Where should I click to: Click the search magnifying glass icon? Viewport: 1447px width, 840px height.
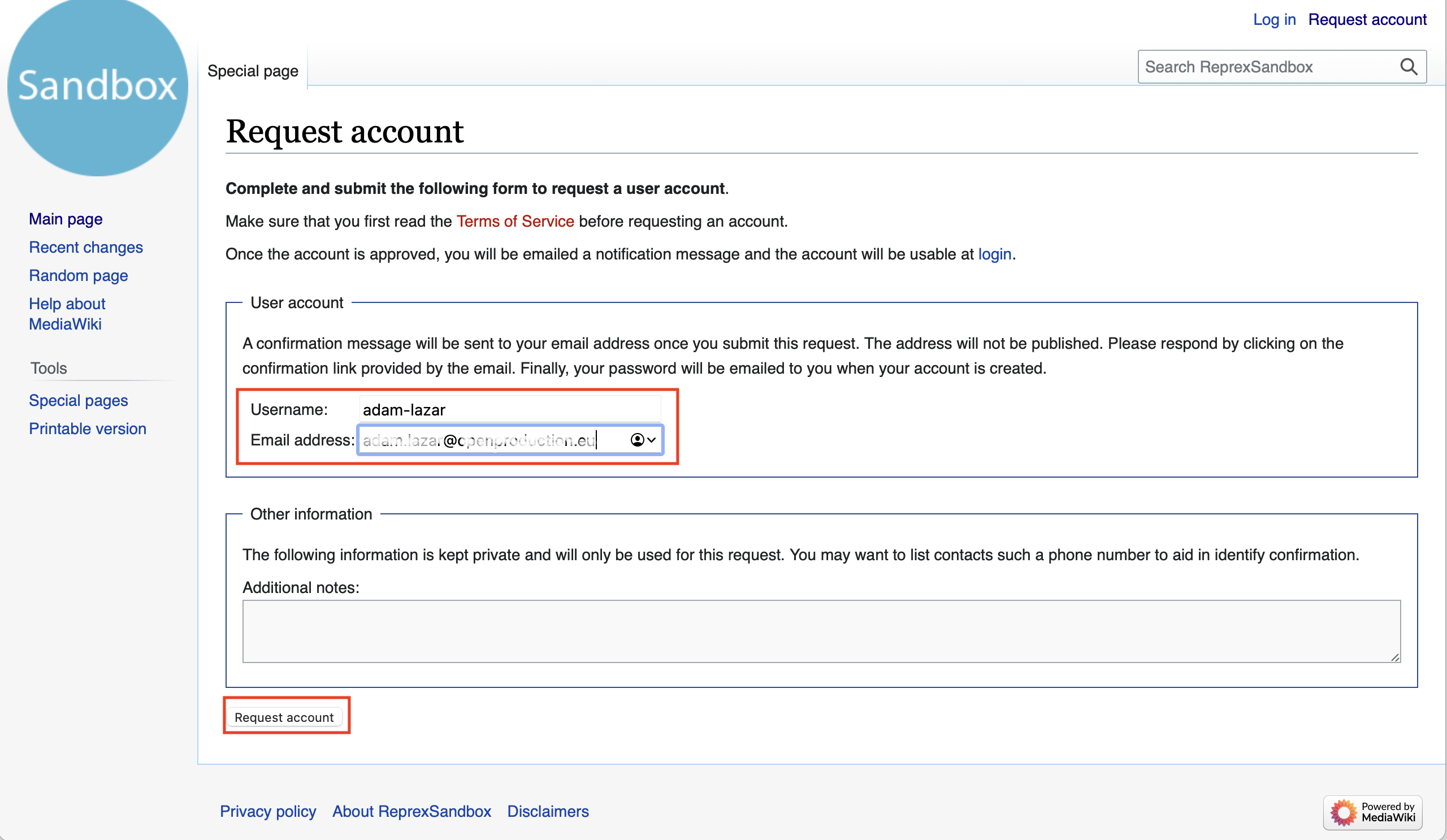[x=1408, y=67]
